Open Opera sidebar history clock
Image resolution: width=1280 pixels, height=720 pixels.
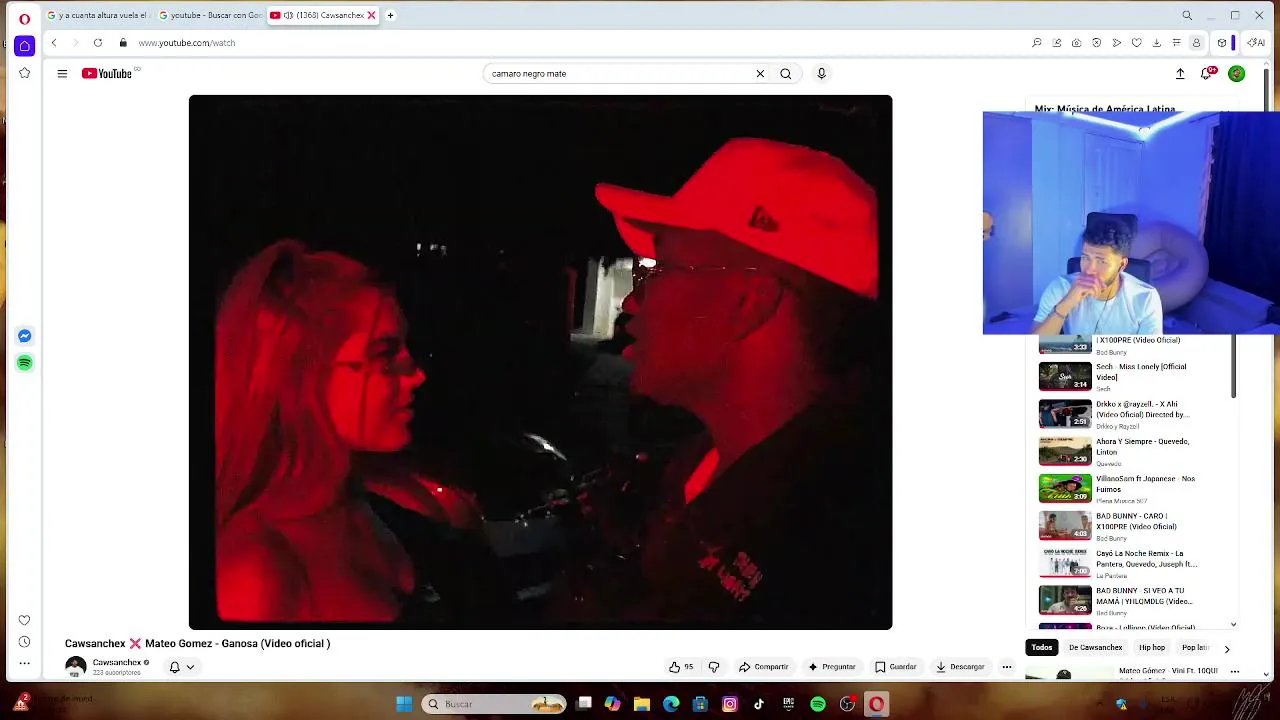point(24,642)
